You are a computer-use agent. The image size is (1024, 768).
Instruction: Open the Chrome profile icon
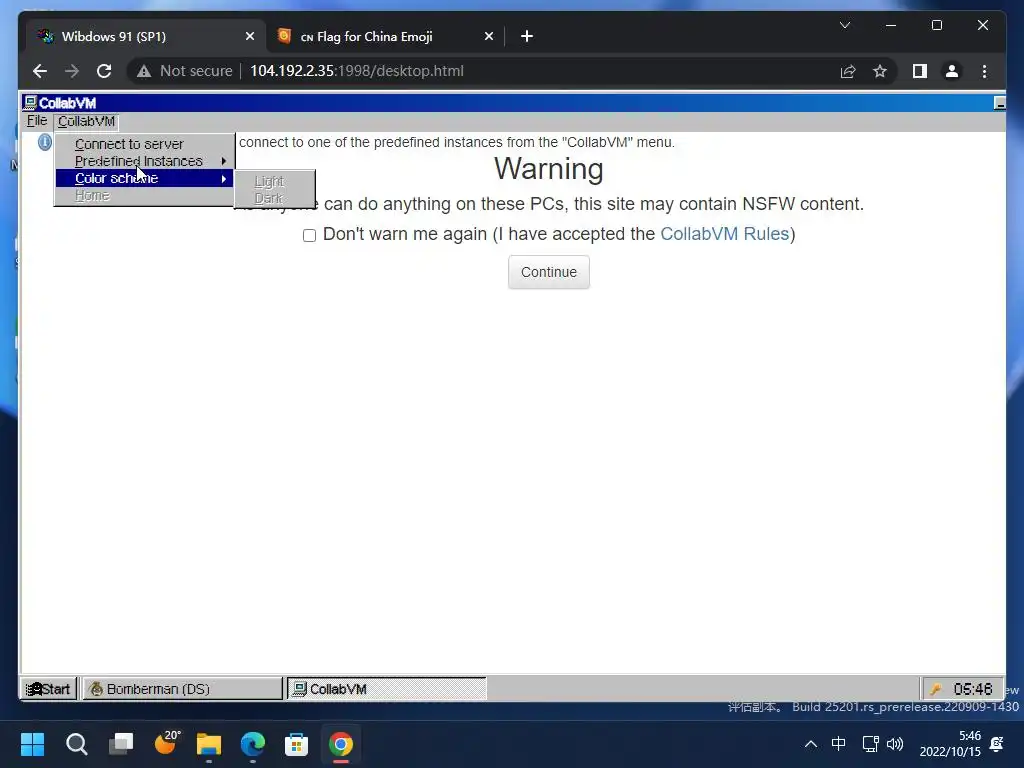(952, 71)
